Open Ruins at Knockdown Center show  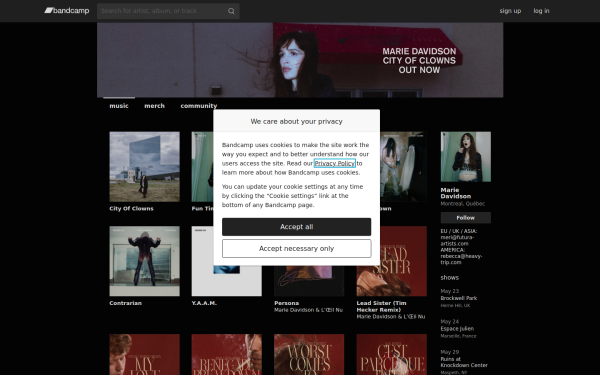pyautogui.click(x=464, y=362)
